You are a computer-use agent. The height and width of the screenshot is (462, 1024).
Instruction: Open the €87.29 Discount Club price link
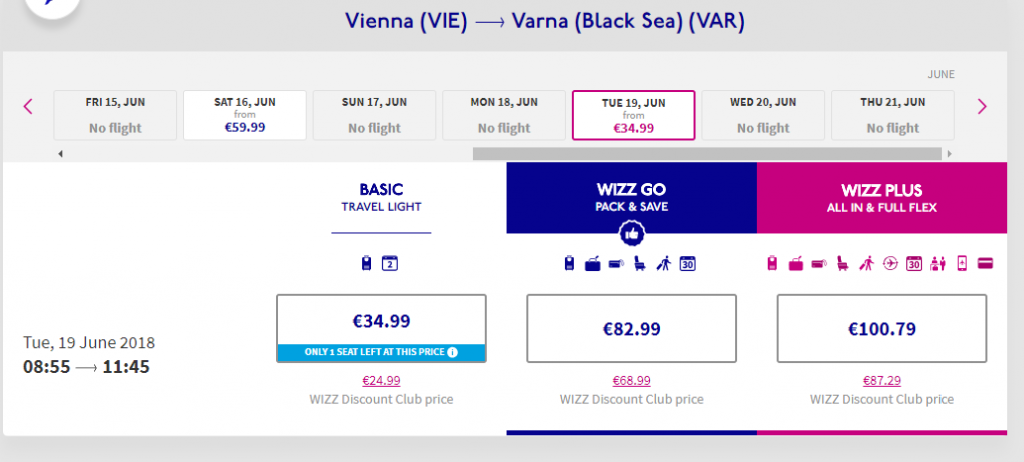882,380
